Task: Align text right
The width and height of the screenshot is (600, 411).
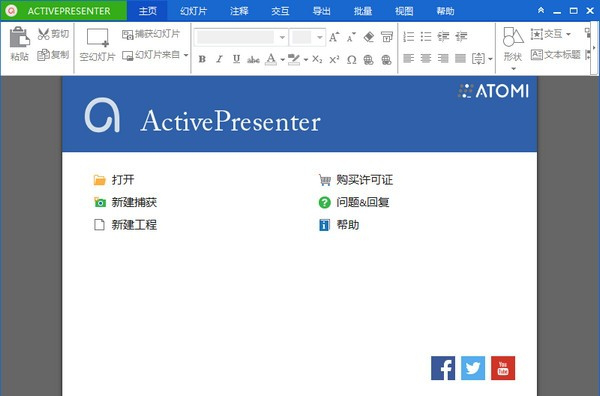Action: [443, 58]
